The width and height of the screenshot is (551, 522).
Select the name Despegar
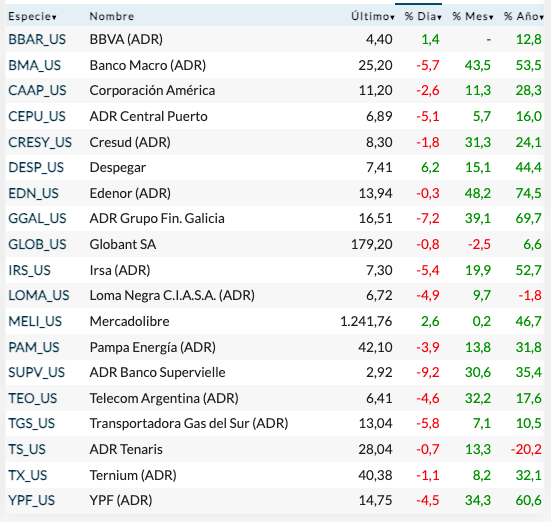pyautogui.click(x=117, y=167)
